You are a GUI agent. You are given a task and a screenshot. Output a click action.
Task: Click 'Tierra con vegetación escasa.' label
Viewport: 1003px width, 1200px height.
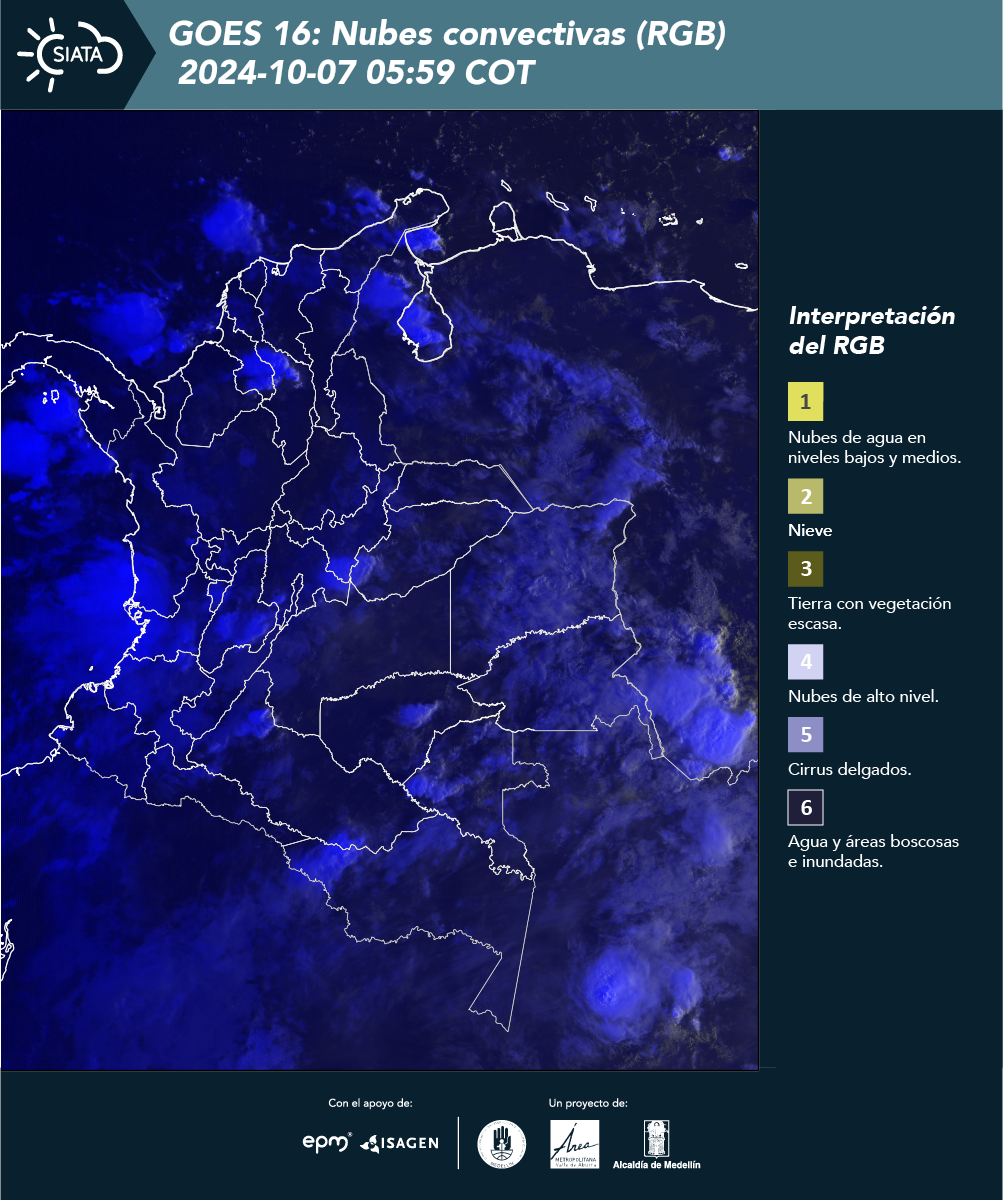click(x=869, y=614)
